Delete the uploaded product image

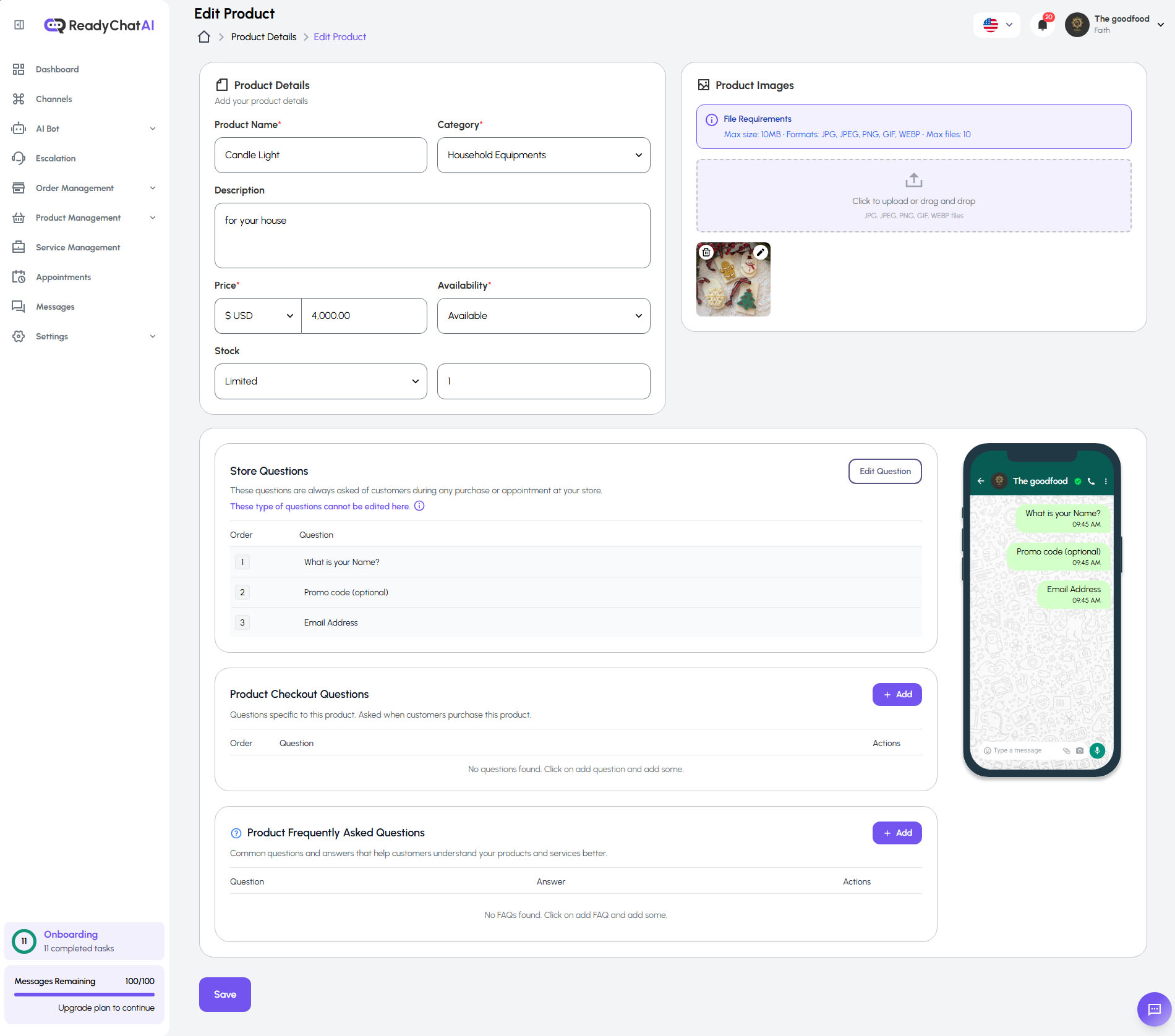[x=706, y=252]
